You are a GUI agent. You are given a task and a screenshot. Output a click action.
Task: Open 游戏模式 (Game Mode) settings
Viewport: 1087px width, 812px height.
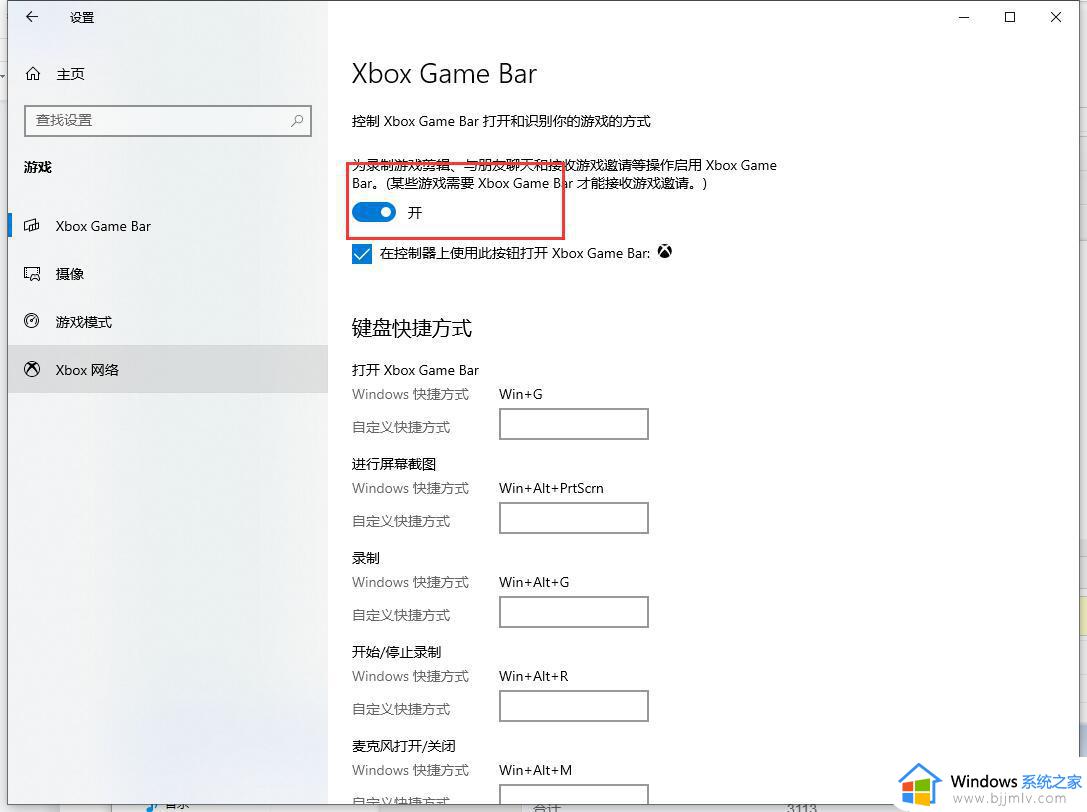[x=83, y=322]
